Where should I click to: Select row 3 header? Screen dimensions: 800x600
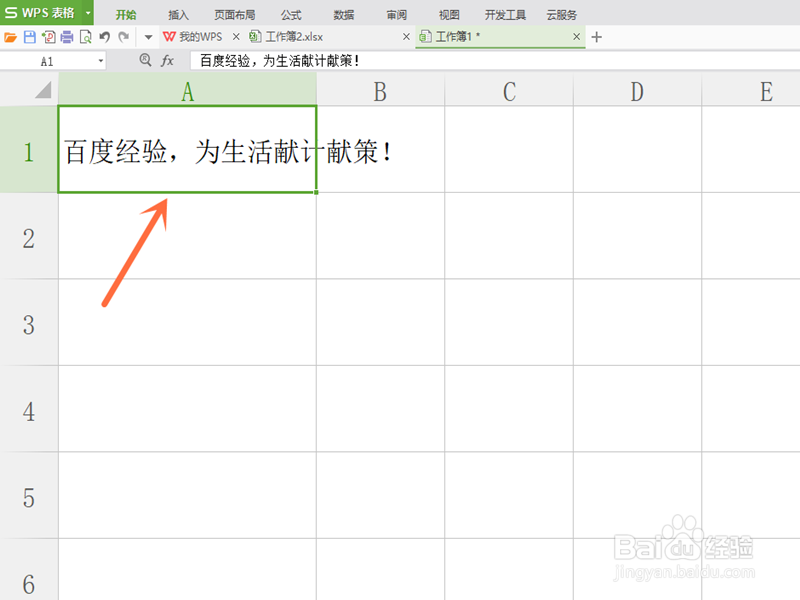click(29, 322)
